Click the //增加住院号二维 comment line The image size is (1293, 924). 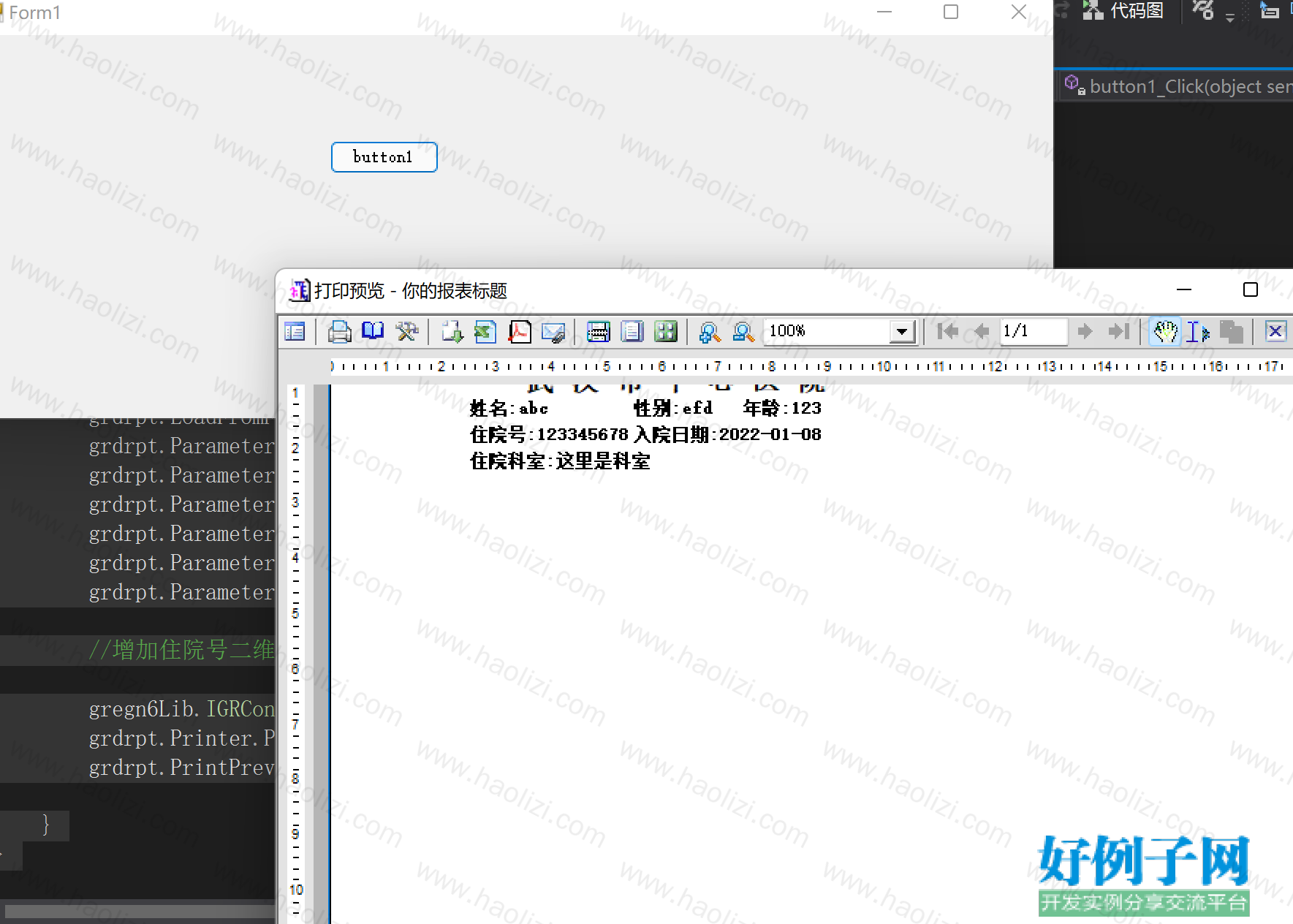click(x=181, y=650)
